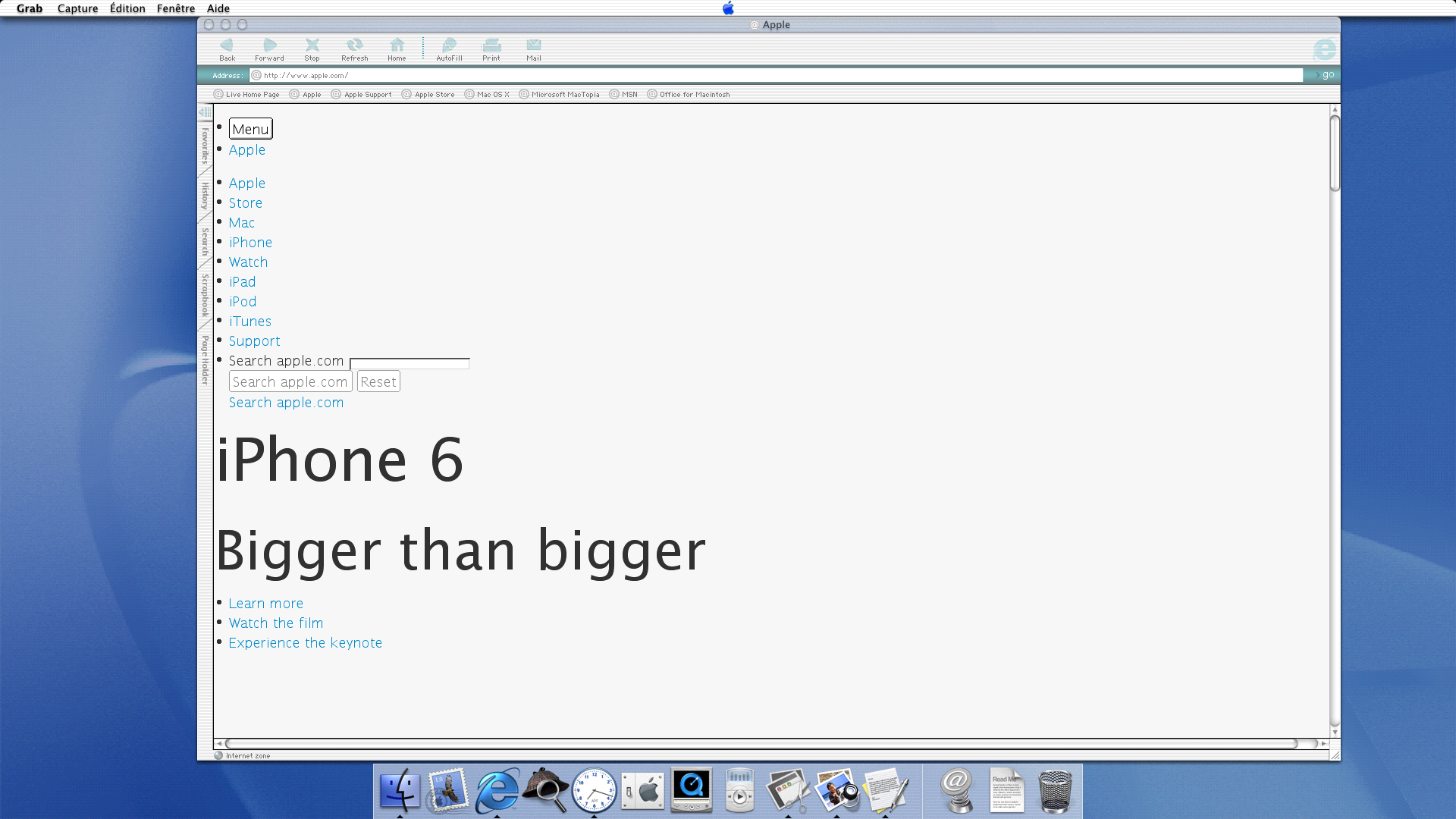
Task: Open the Microsoft MacTopia bookmark
Action: point(560,95)
